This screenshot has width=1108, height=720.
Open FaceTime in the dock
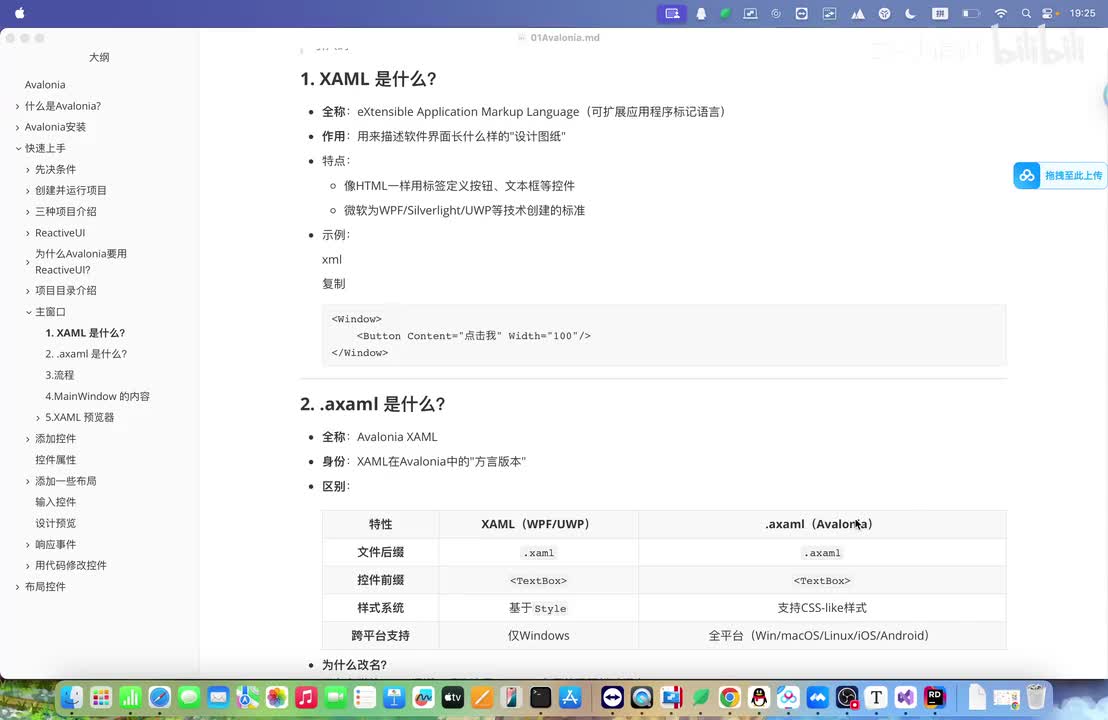tap(335, 698)
